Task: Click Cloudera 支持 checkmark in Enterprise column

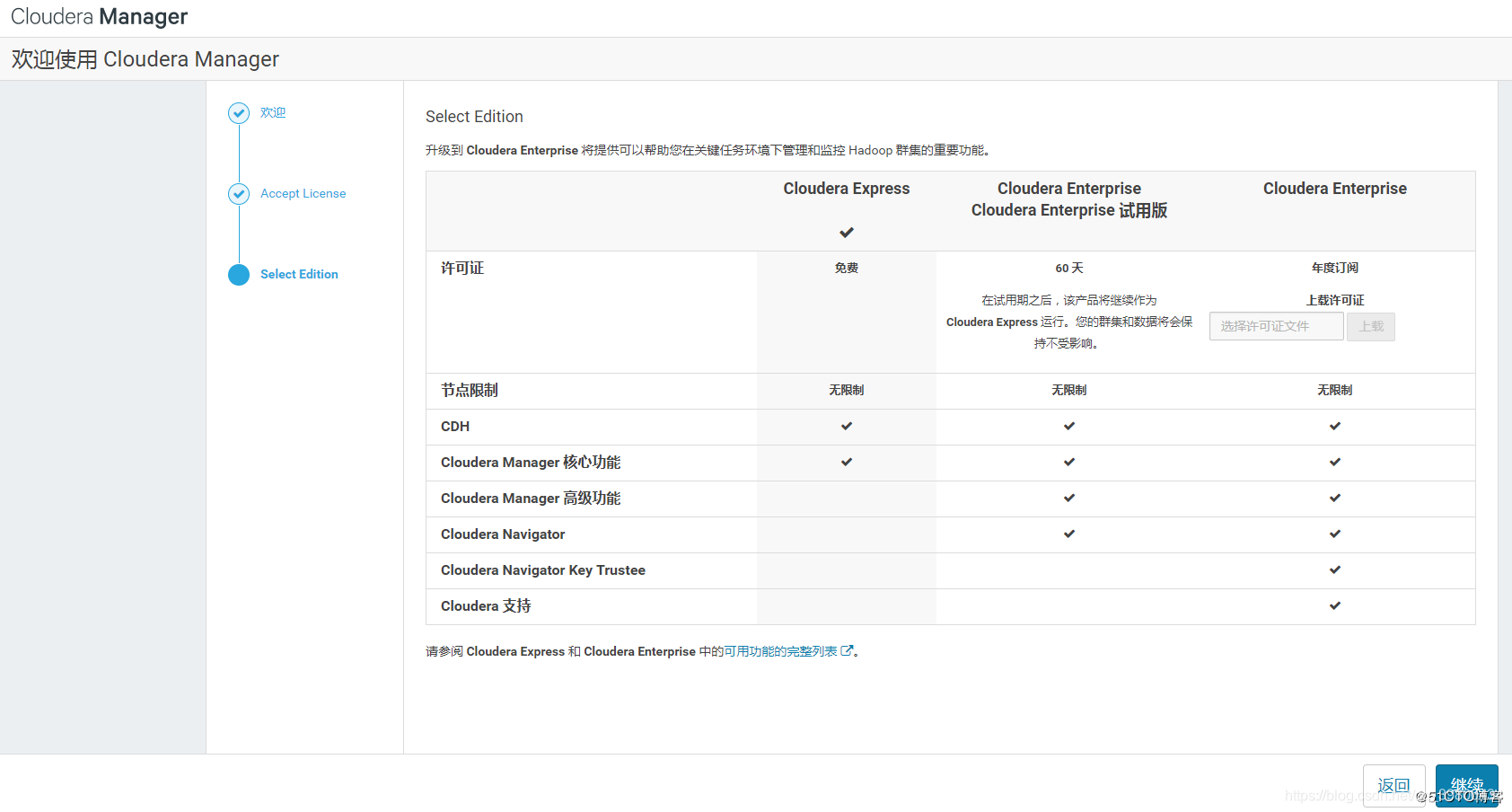Action: click(x=1335, y=605)
